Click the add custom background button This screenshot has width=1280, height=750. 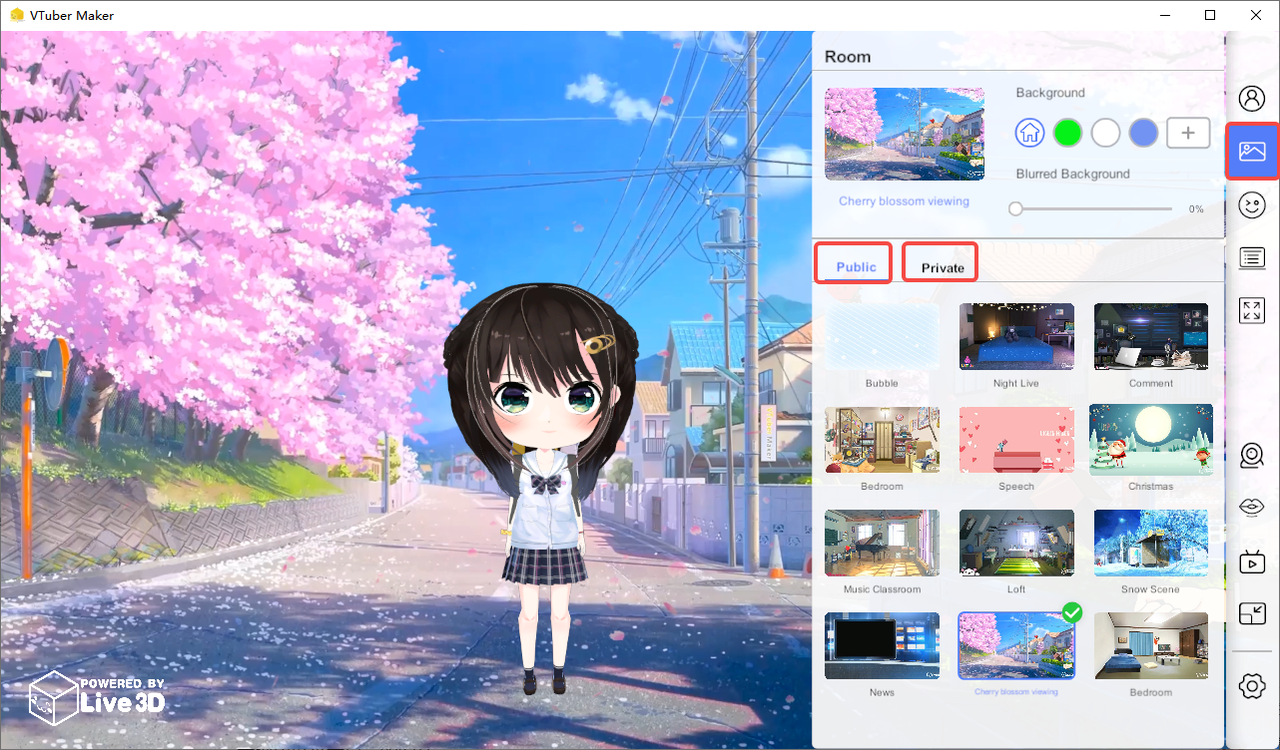1188,132
